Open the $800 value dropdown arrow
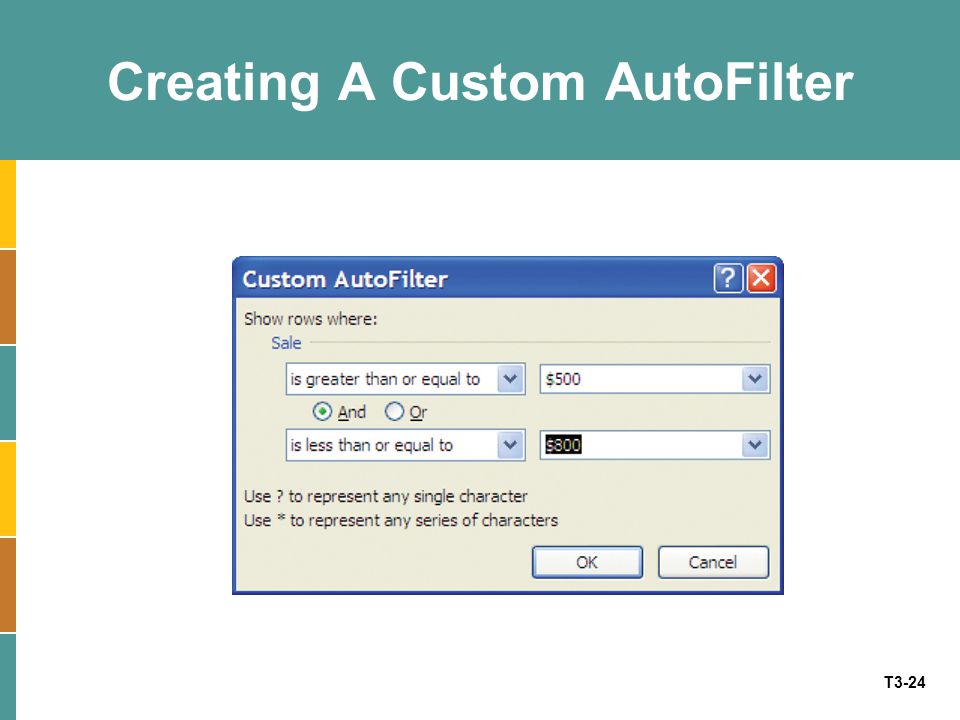The width and height of the screenshot is (960, 720). 755,445
